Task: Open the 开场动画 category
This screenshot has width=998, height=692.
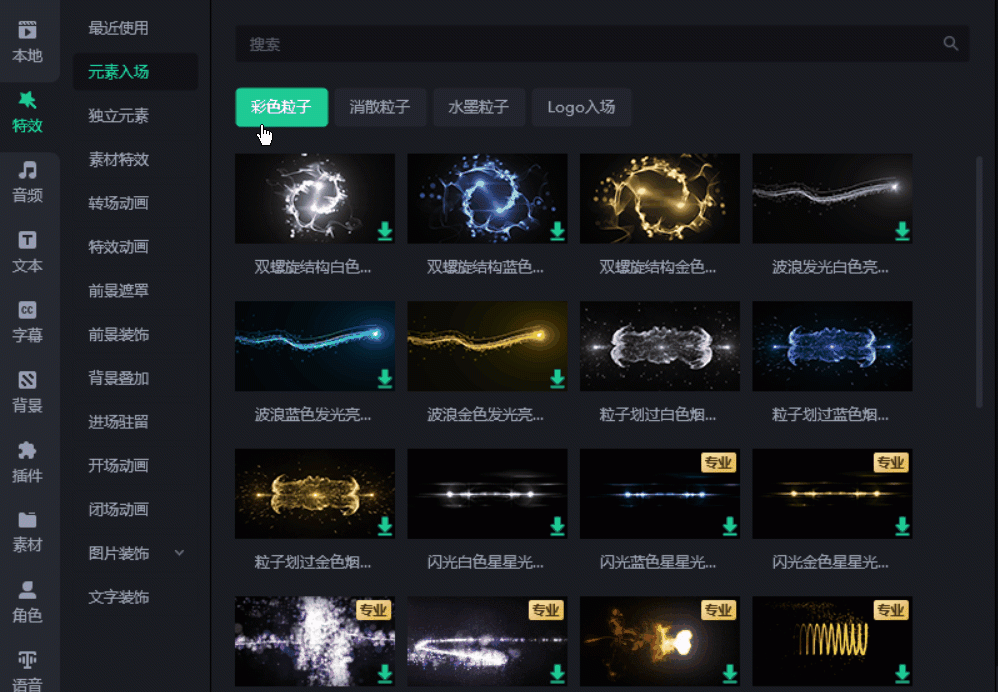Action: 118,465
